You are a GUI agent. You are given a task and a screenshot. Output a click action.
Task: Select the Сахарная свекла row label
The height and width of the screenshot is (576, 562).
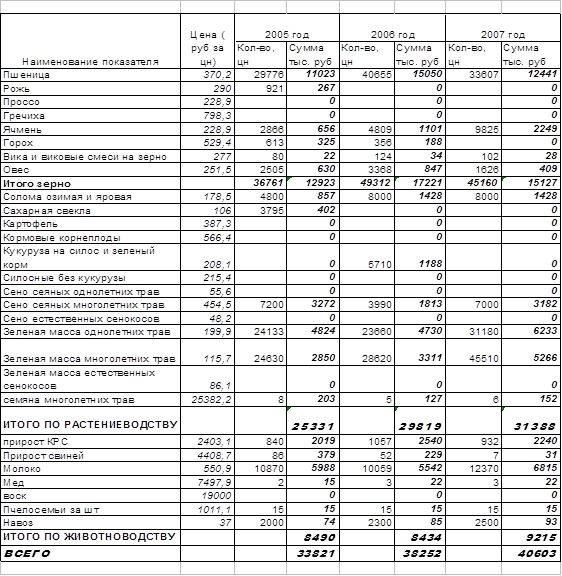click(x=90, y=210)
